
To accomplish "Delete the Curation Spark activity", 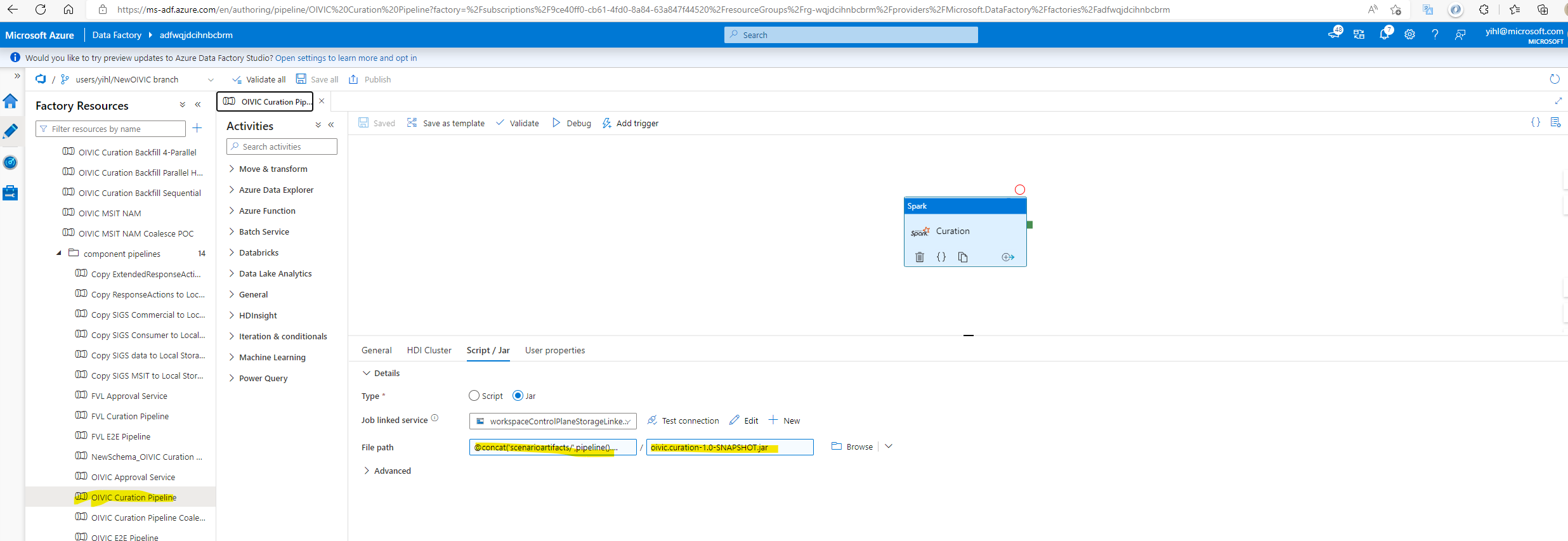I will click(x=920, y=257).
